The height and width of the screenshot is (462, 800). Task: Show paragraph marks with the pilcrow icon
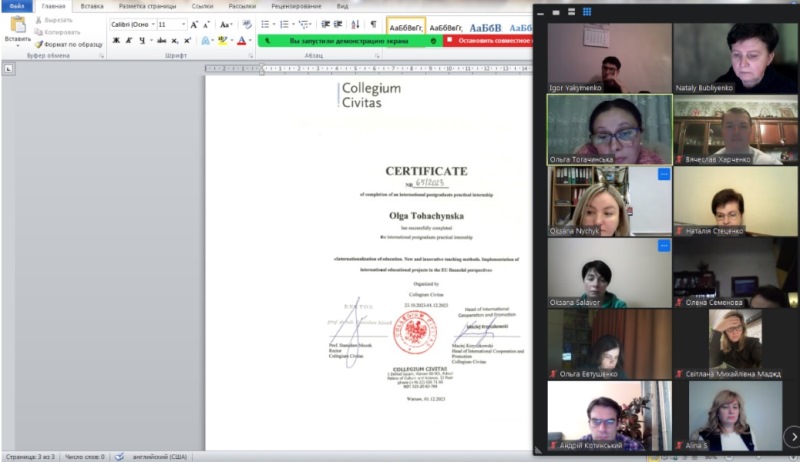point(373,23)
